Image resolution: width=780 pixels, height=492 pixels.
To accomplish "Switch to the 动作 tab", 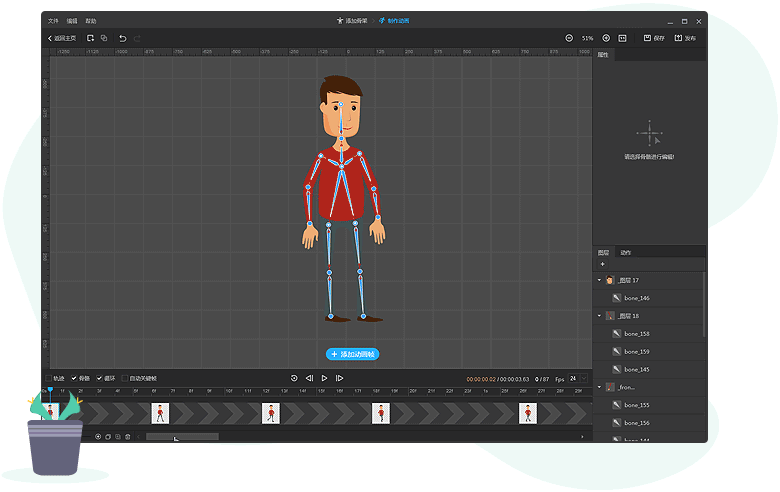I will [x=625, y=252].
